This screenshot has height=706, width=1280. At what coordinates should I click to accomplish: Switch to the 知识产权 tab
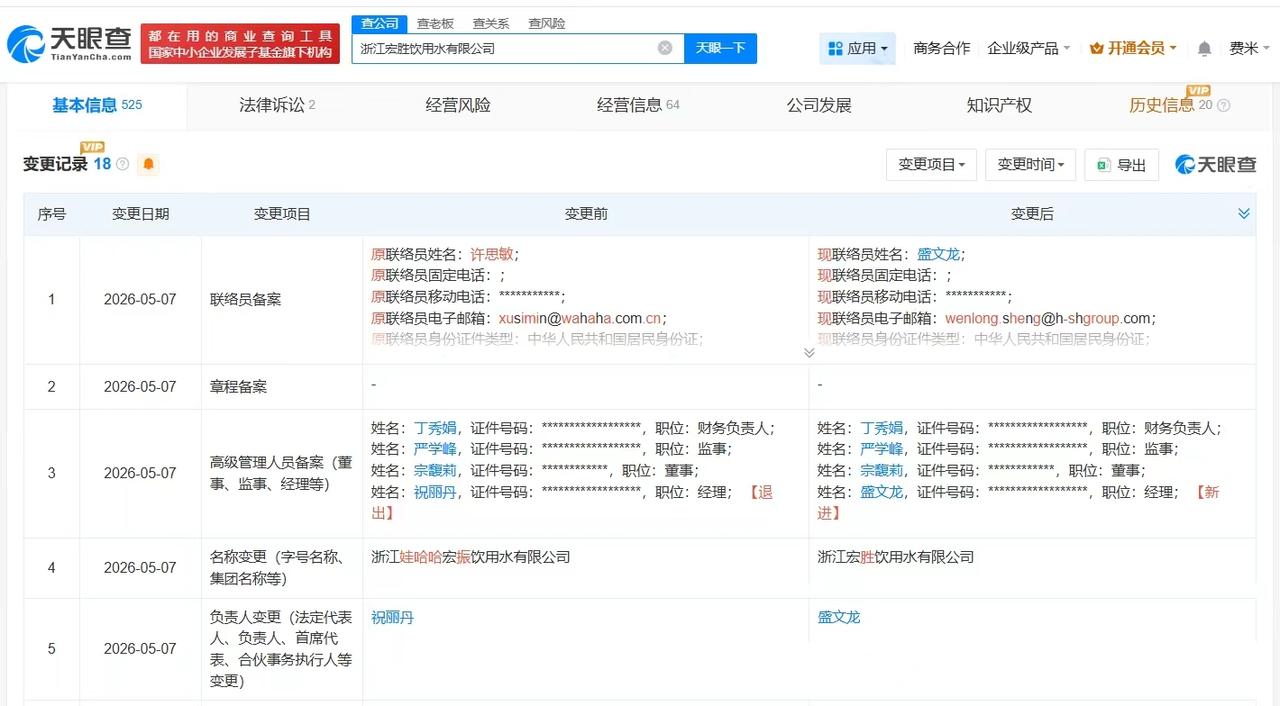pos(999,105)
